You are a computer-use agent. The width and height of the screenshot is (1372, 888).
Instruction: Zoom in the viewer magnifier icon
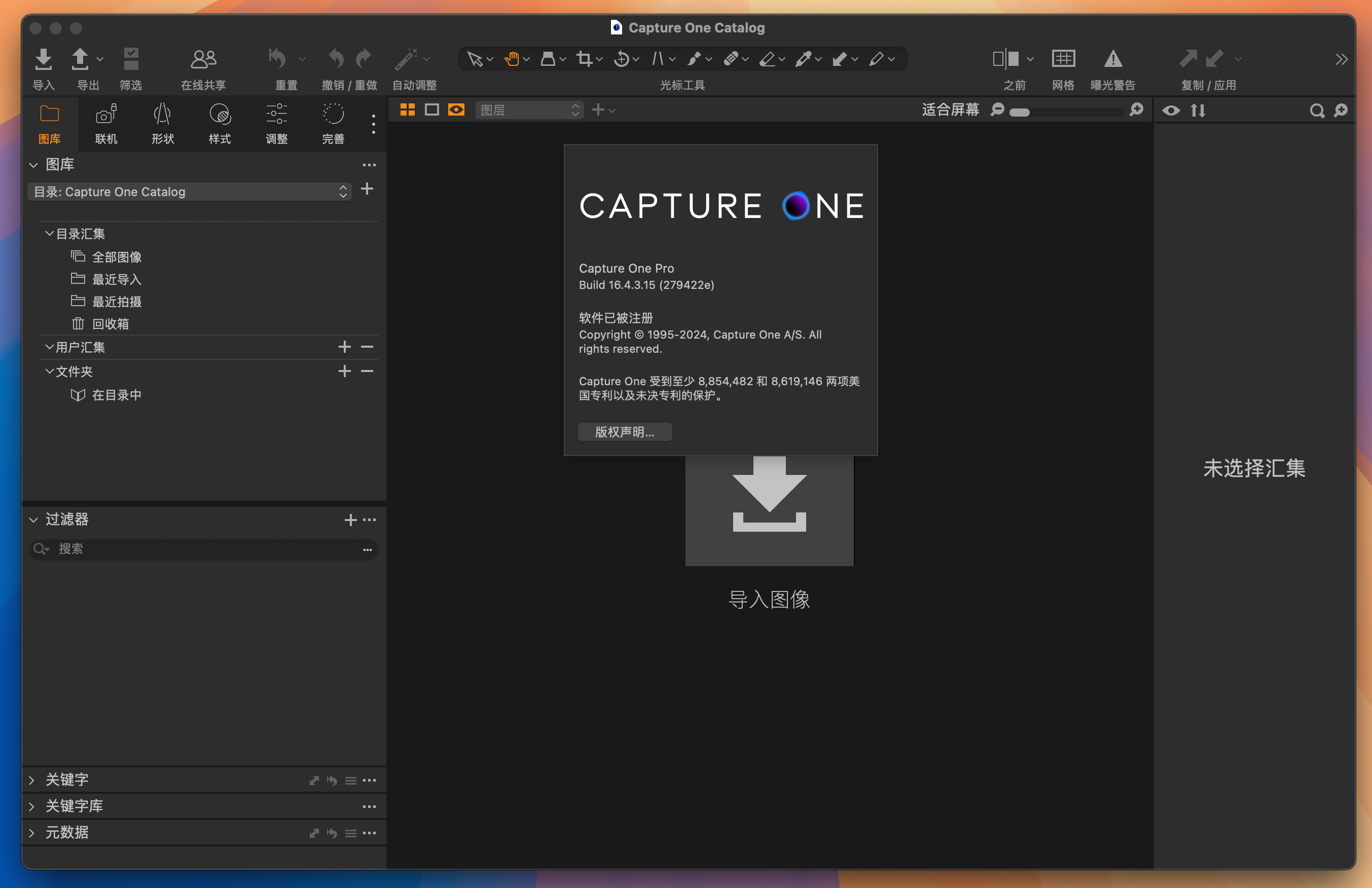pos(1136,109)
